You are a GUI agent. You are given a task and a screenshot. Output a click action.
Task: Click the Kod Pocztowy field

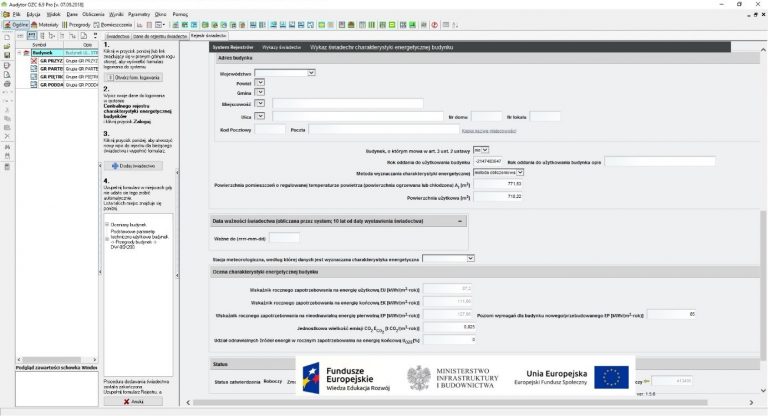pyautogui.click(x=270, y=130)
